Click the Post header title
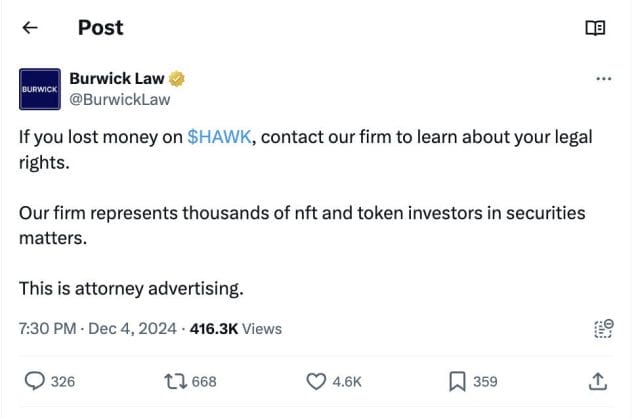This screenshot has height=418, width=640. (x=100, y=28)
